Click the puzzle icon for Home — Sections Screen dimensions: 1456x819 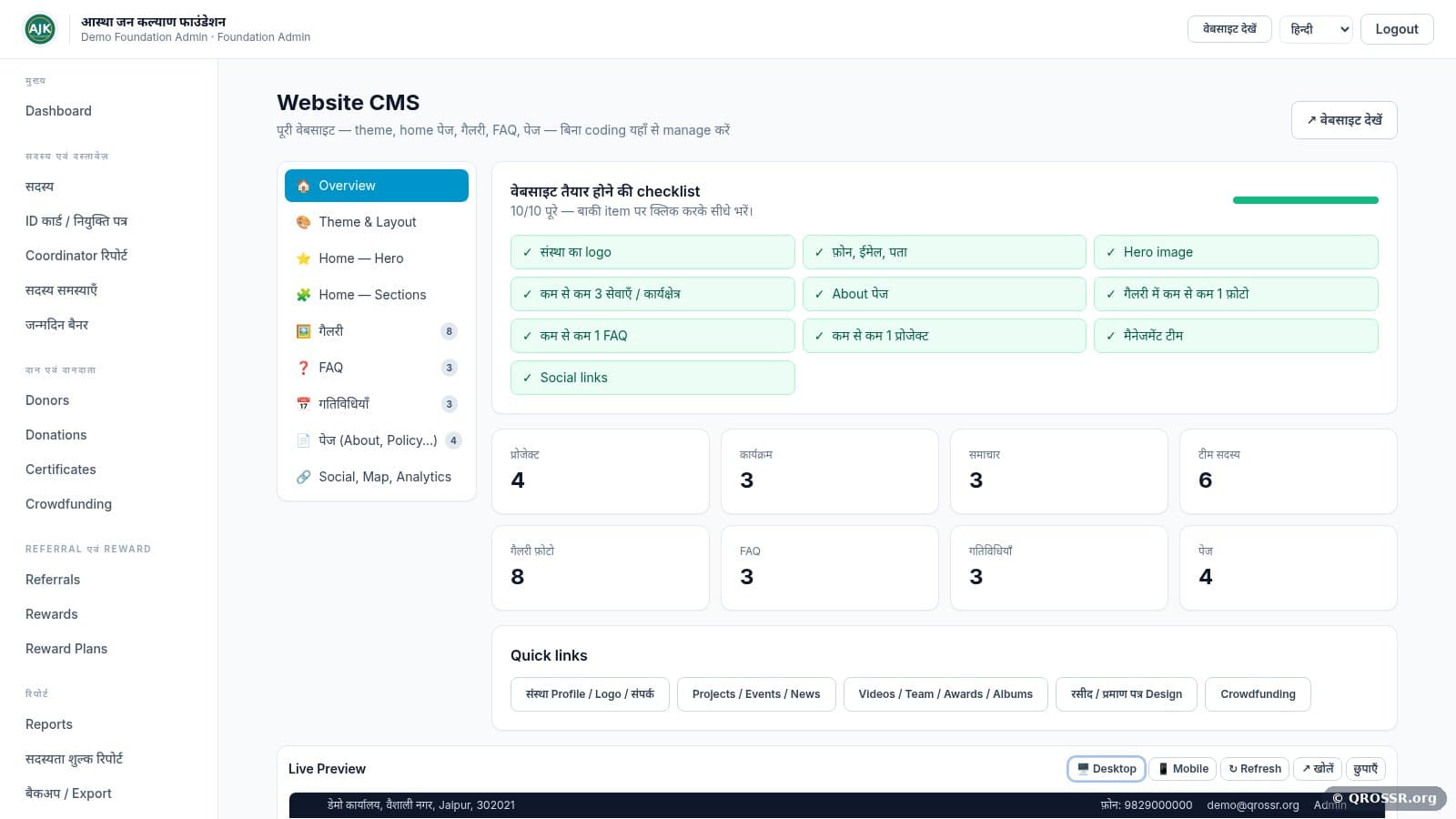coord(303,295)
